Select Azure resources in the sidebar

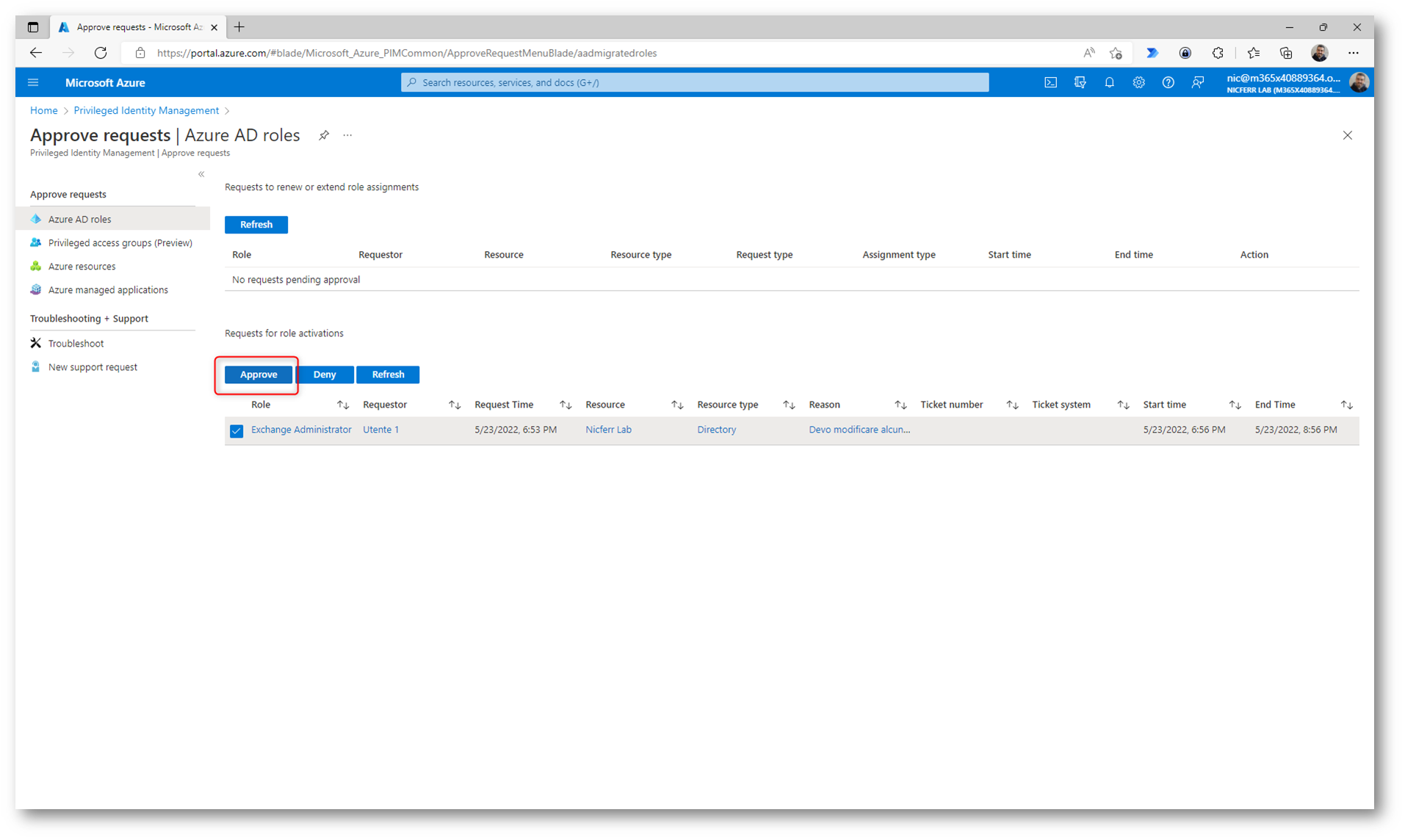[113, 266]
